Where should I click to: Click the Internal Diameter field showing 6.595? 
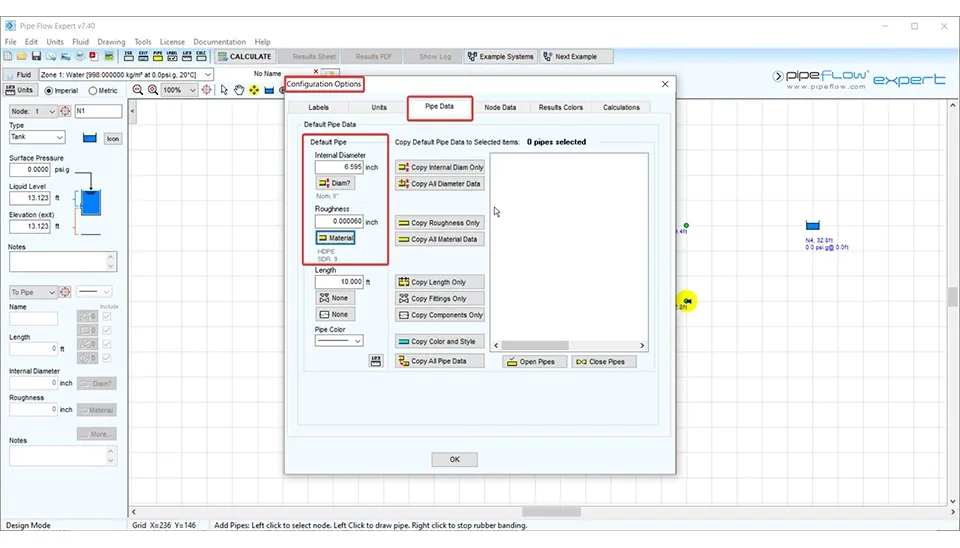click(x=338, y=167)
